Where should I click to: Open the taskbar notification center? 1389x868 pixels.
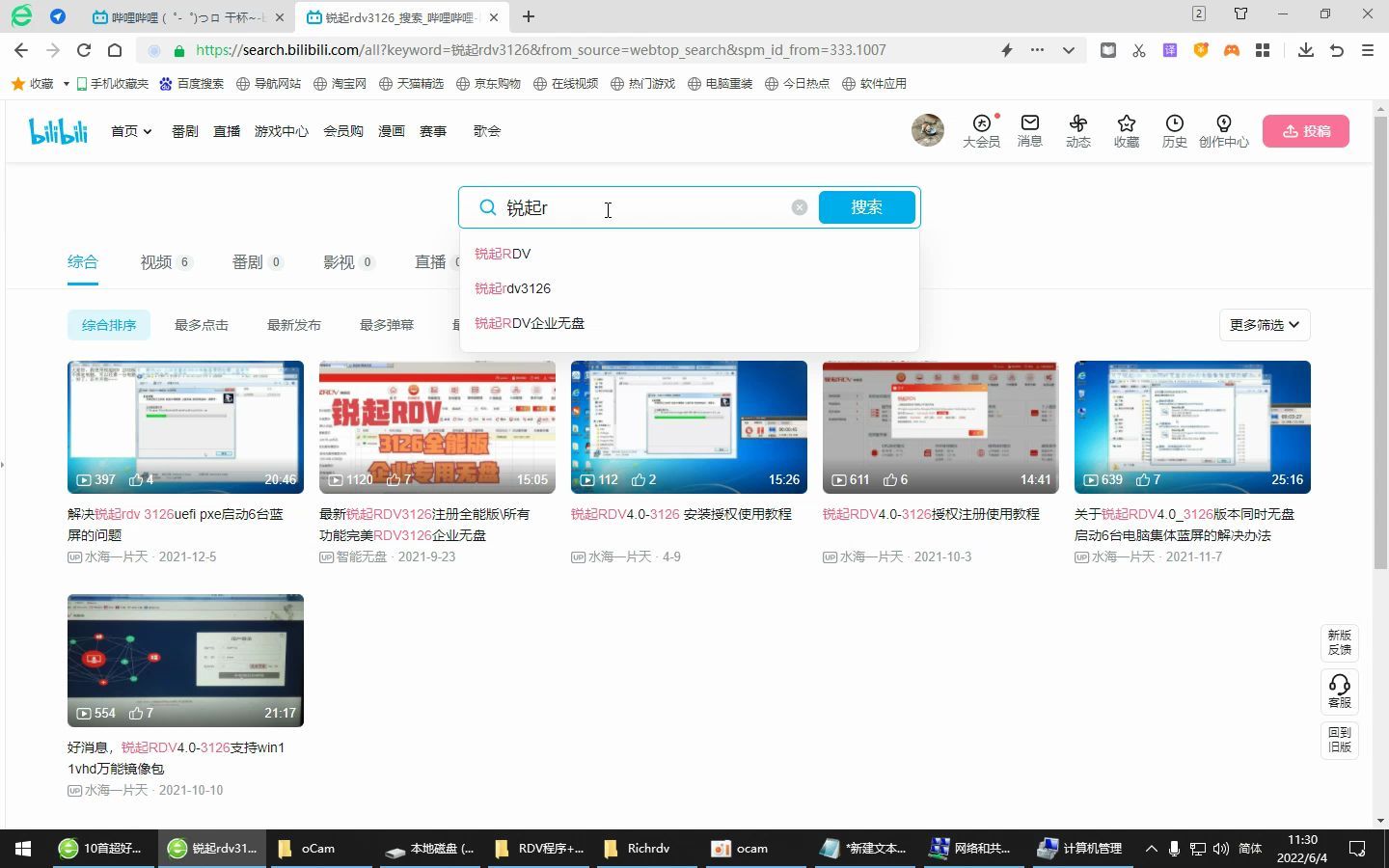coord(1357,849)
